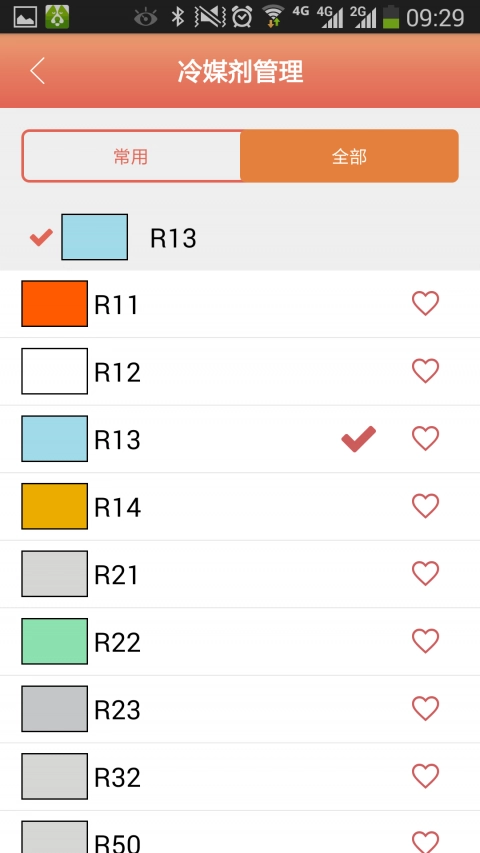Click the yellow R14 color swatch
Image resolution: width=480 pixels, height=853 pixels.
click(x=54, y=506)
